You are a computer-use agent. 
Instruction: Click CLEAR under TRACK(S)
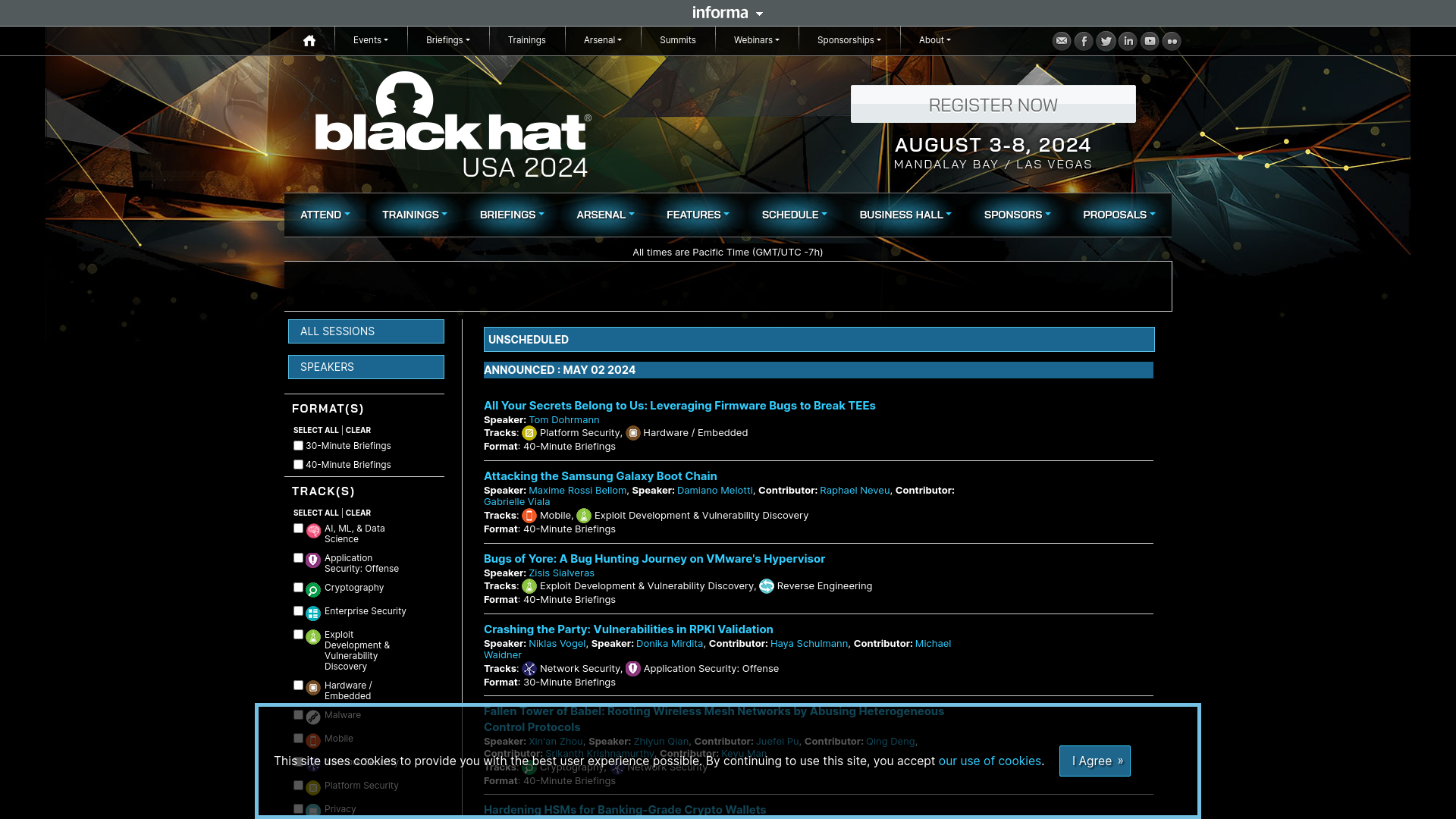pos(358,513)
